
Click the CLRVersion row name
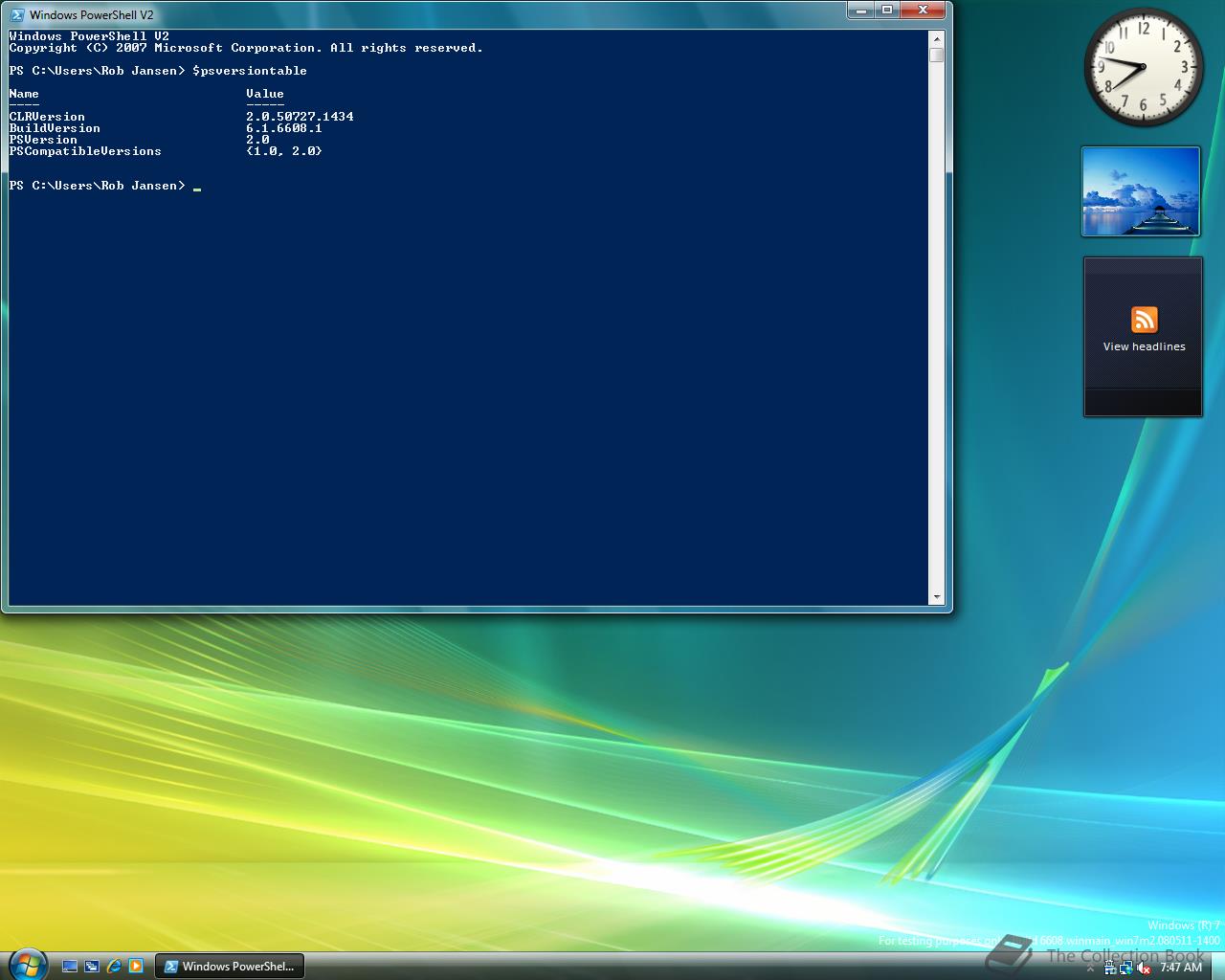[x=47, y=117]
